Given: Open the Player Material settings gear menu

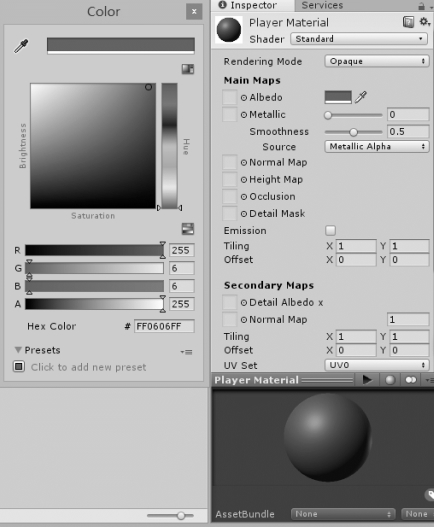Looking at the screenshot, I should 425,22.
